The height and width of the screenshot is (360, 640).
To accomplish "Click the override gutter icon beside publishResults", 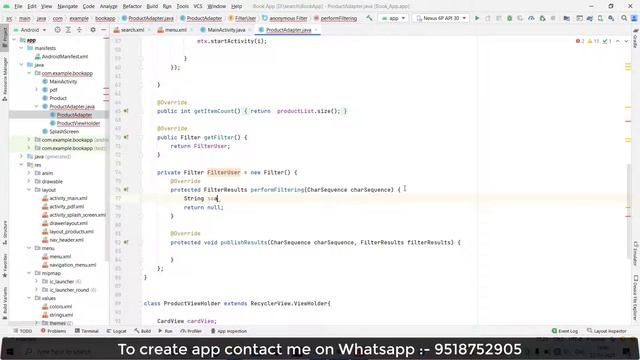I will click(x=126, y=242).
